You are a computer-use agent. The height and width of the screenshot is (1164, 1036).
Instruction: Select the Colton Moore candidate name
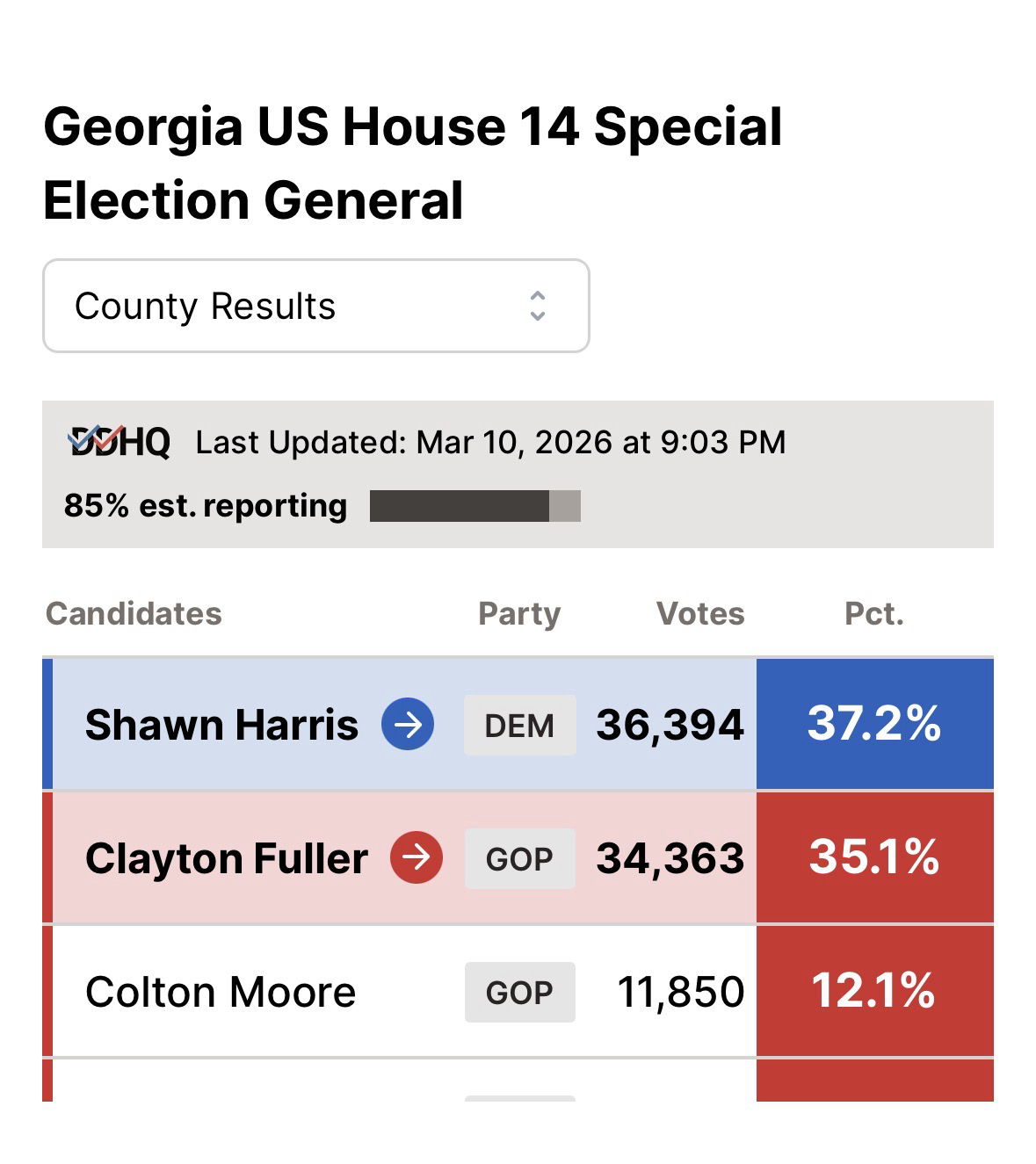click(x=221, y=992)
